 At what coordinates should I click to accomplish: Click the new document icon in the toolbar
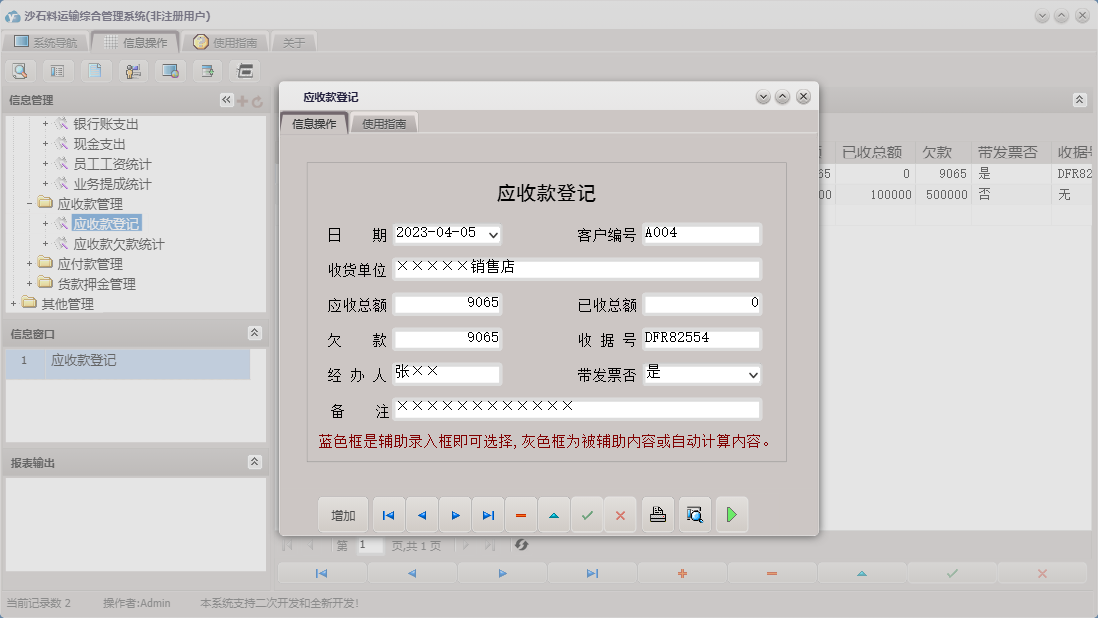tap(94, 70)
